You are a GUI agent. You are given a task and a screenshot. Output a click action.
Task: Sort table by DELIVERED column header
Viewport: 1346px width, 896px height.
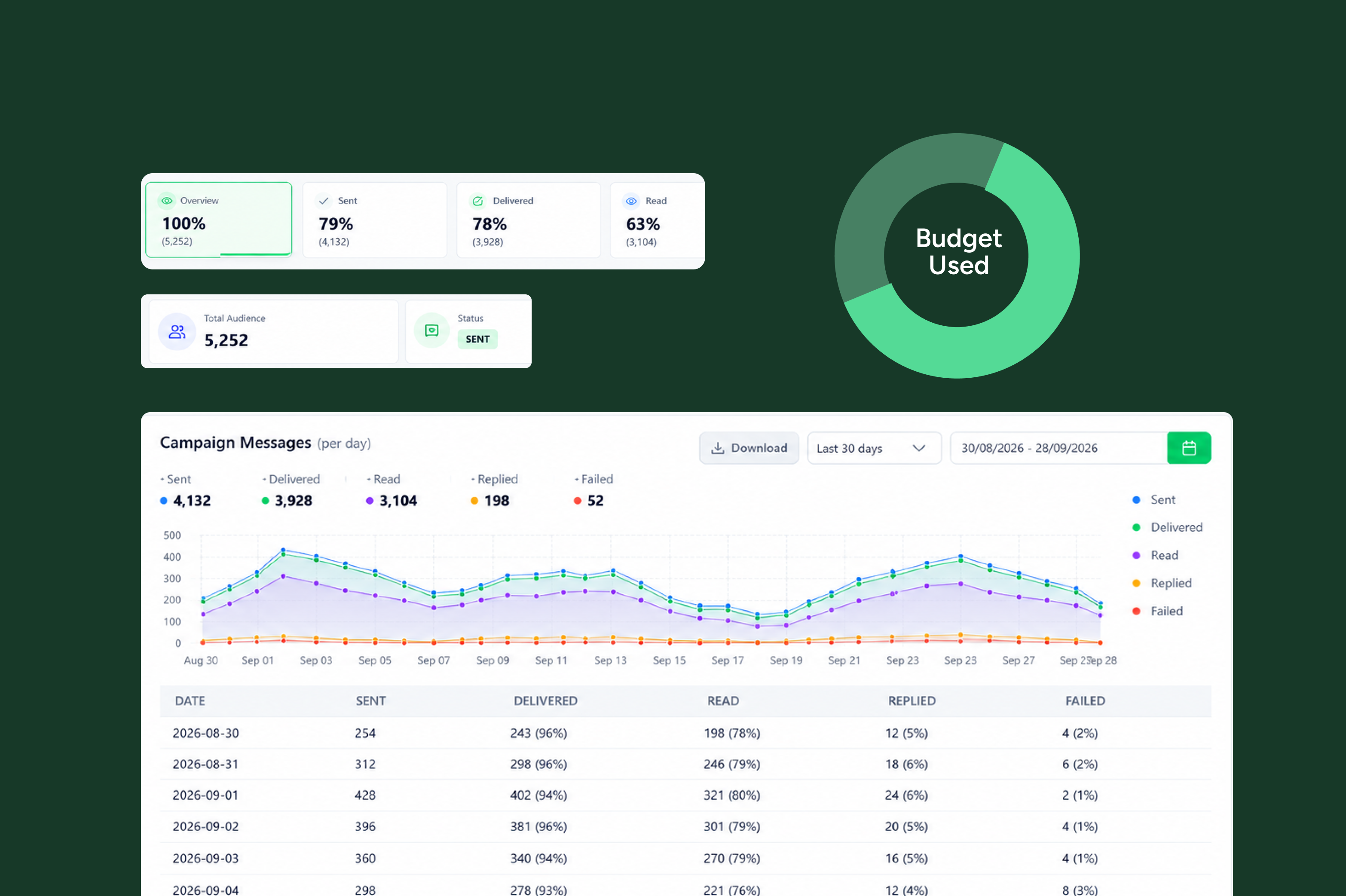[546, 701]
